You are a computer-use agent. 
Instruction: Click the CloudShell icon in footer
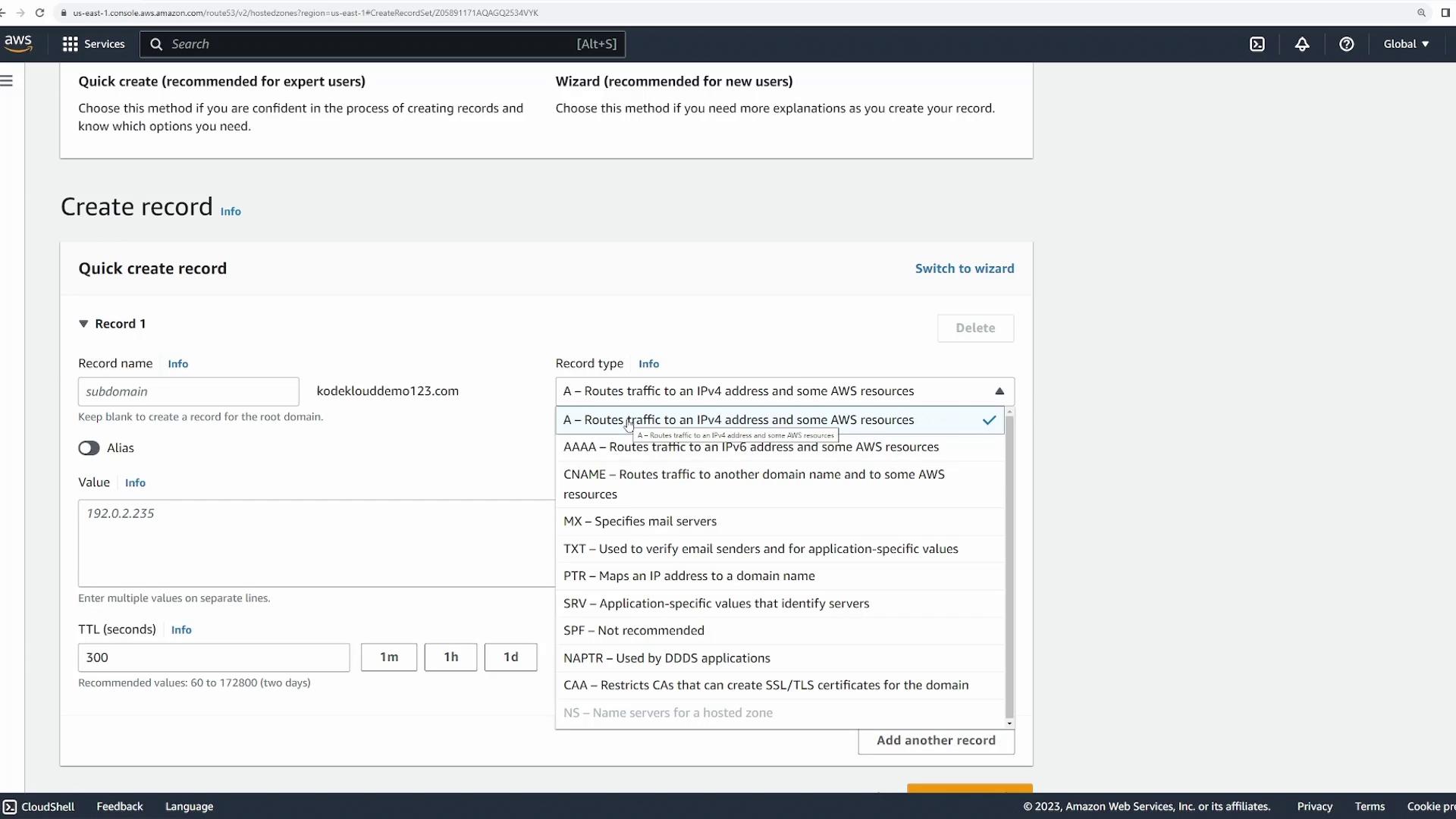click(x=10, y=807)
